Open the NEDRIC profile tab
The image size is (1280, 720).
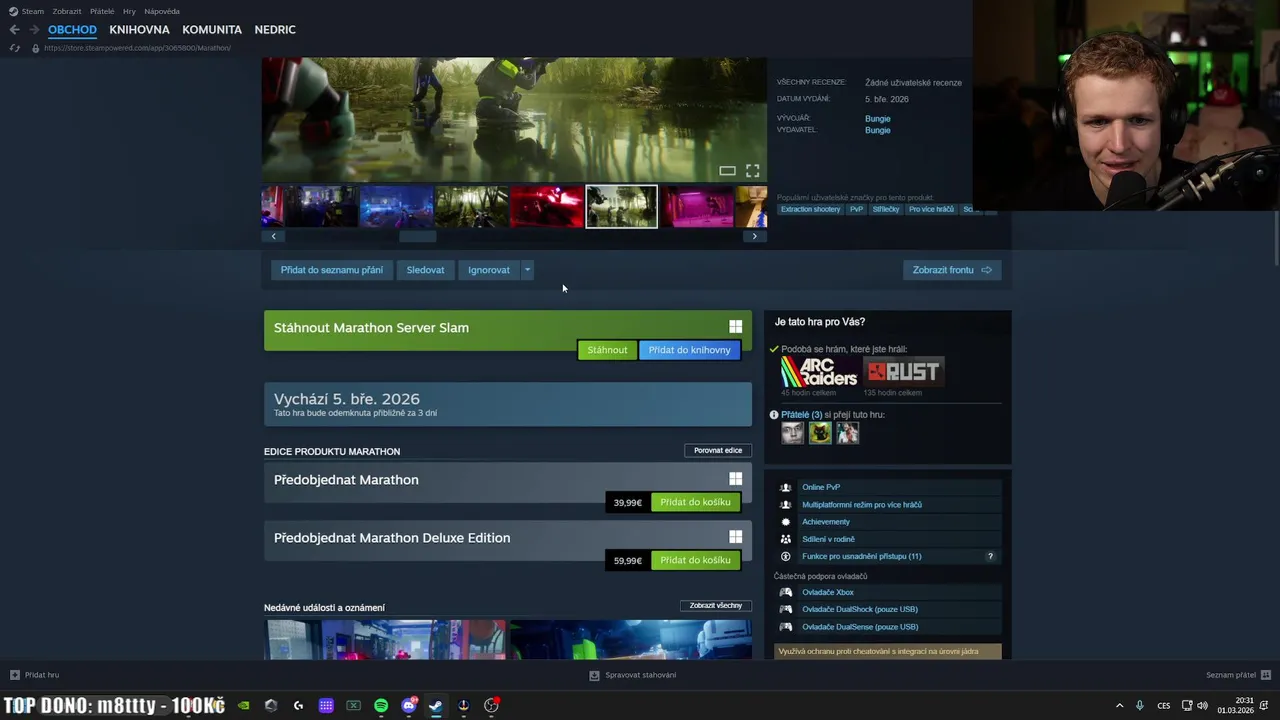[x=275, y=30]
